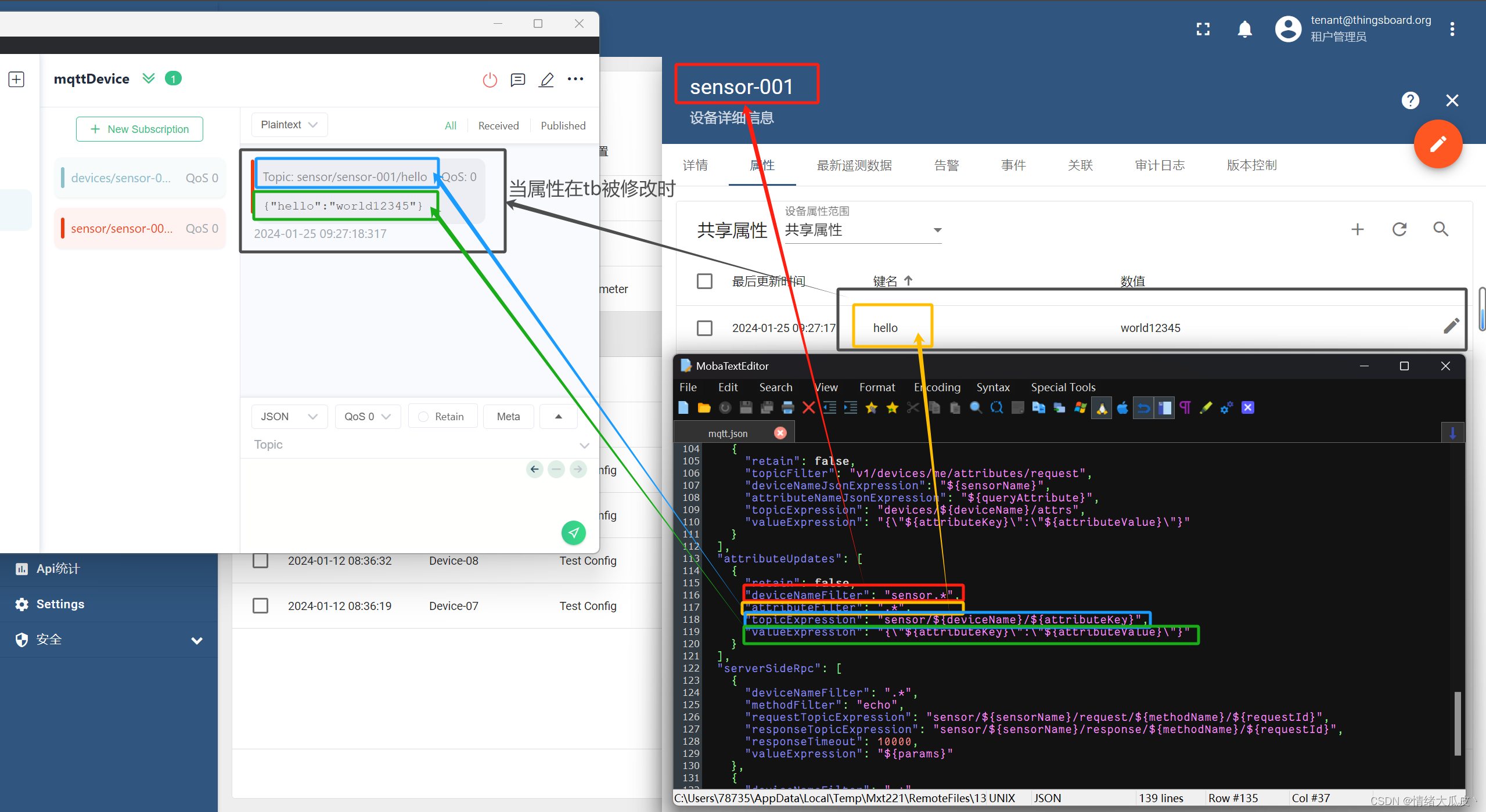This screenshot has height=812, width=1486.
Task: Open the notifications bell icon
Action: 1244,29
